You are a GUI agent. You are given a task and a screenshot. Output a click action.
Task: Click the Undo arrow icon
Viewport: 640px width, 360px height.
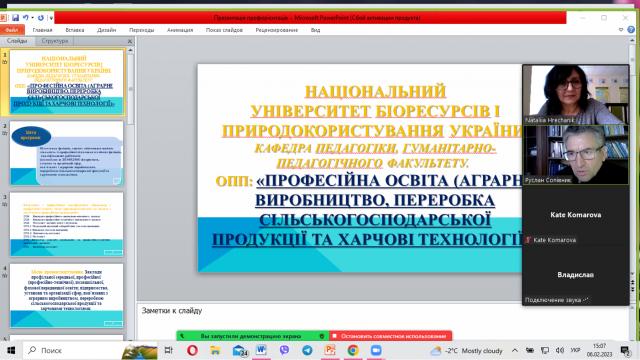26,18
